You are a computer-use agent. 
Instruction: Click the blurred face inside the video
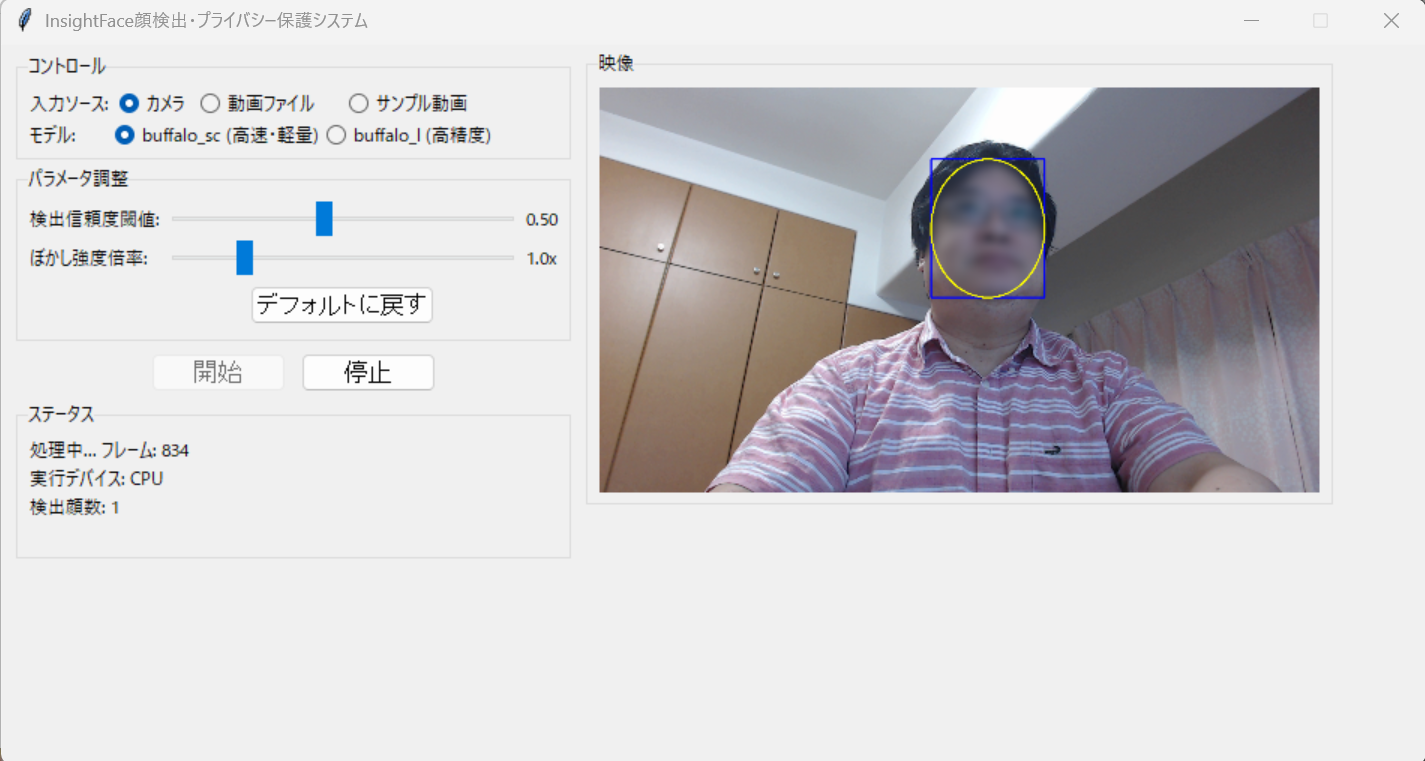tap(986, 228)
